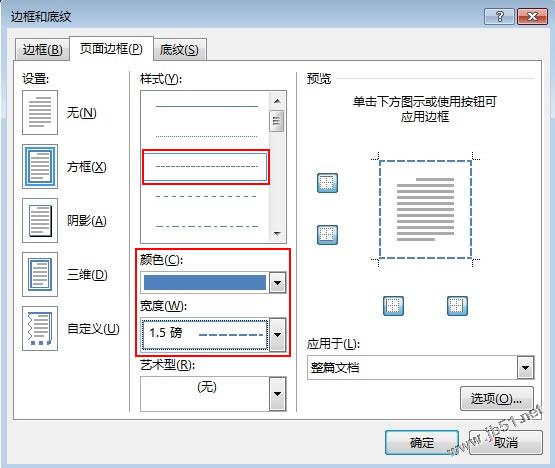Choose the 方框(X) box setting icon
Viewport: 555px width, 468px height.
(x=40, y=166)
